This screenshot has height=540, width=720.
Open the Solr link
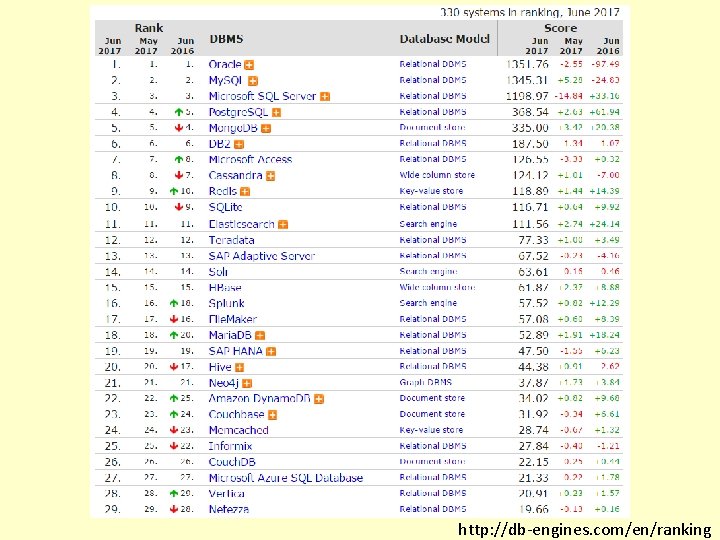pos(218,272)
